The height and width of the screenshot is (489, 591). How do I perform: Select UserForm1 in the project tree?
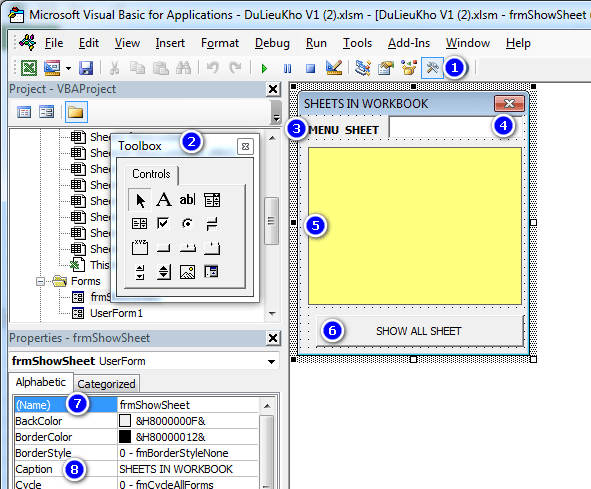[x=116, y=313]
